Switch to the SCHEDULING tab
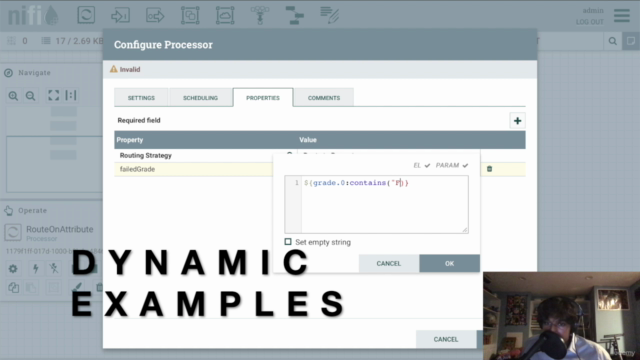The height and width of the screenshot is (360, 640). [200, 98]
